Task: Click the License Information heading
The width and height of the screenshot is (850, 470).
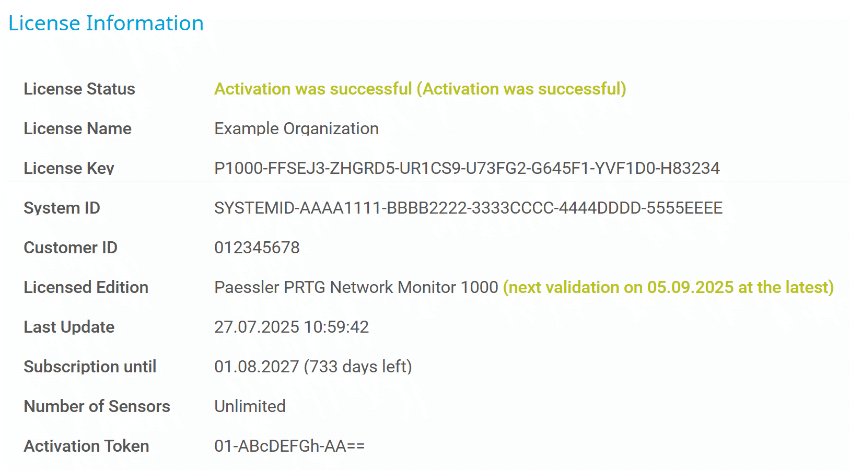Action: pyautogui.click(x=106, y=23)
